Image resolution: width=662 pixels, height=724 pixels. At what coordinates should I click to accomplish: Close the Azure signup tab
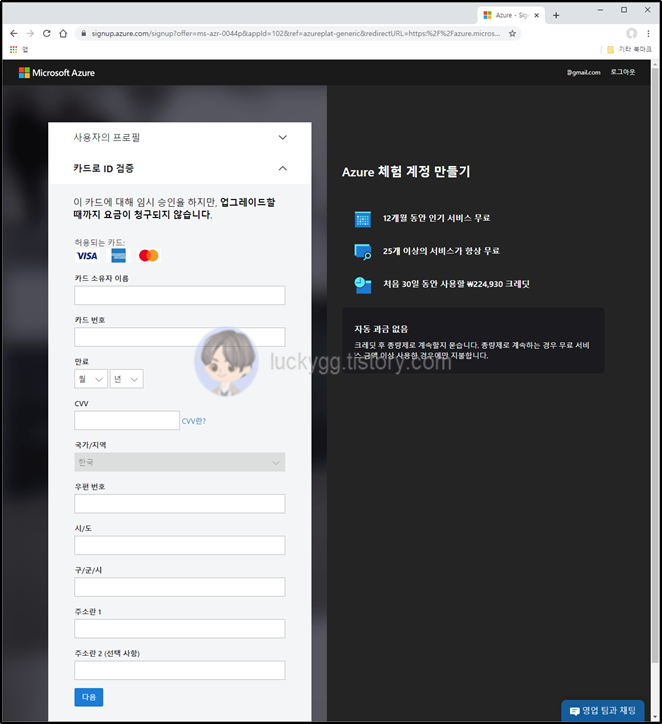point(536,15)
